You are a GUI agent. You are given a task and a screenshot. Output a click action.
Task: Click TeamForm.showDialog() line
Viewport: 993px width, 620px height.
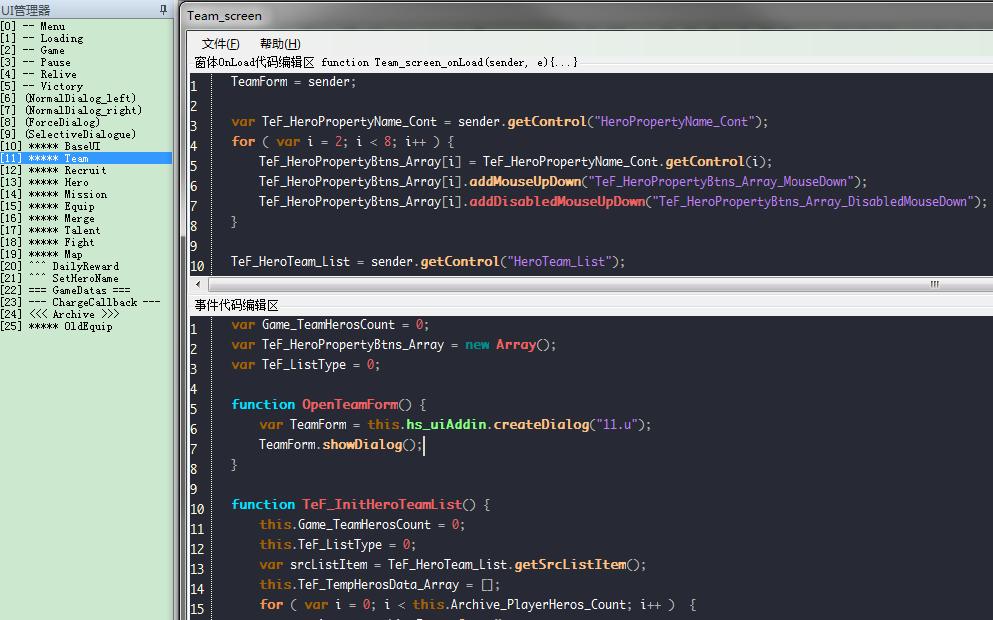(x=341, y=445)
